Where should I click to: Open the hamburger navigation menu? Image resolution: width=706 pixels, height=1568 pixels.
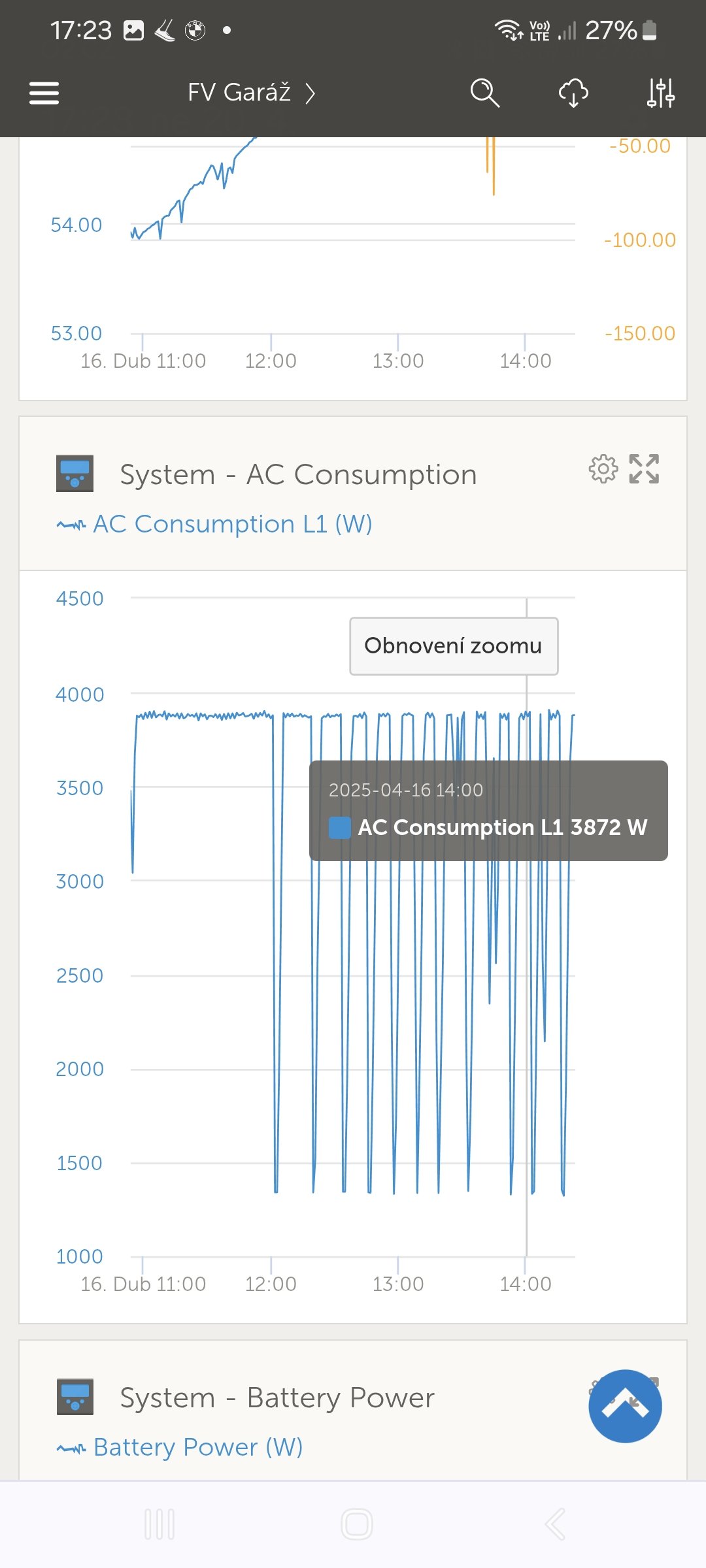point(44,93)
